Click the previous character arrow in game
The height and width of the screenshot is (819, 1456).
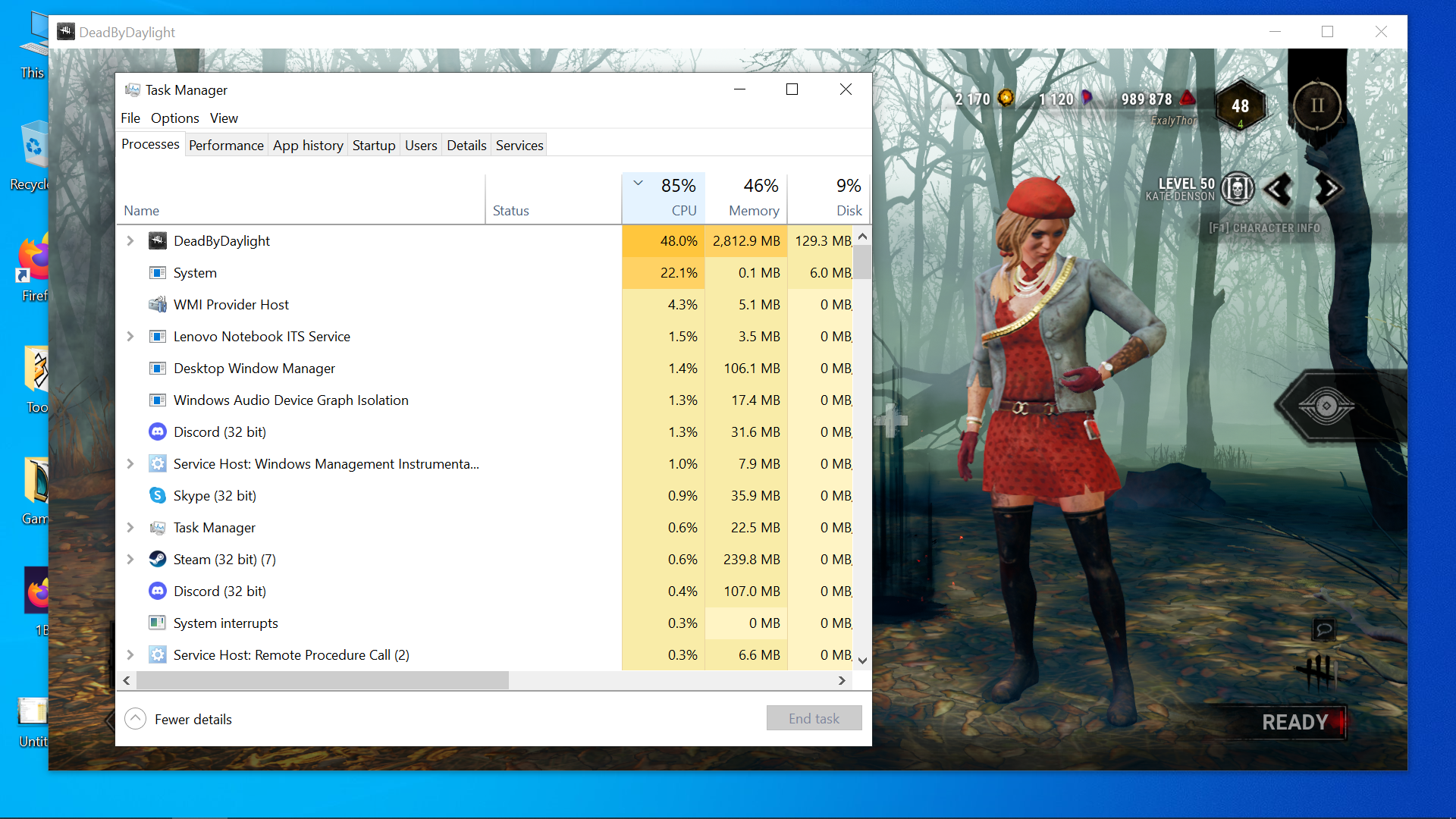click(1279, 189)
